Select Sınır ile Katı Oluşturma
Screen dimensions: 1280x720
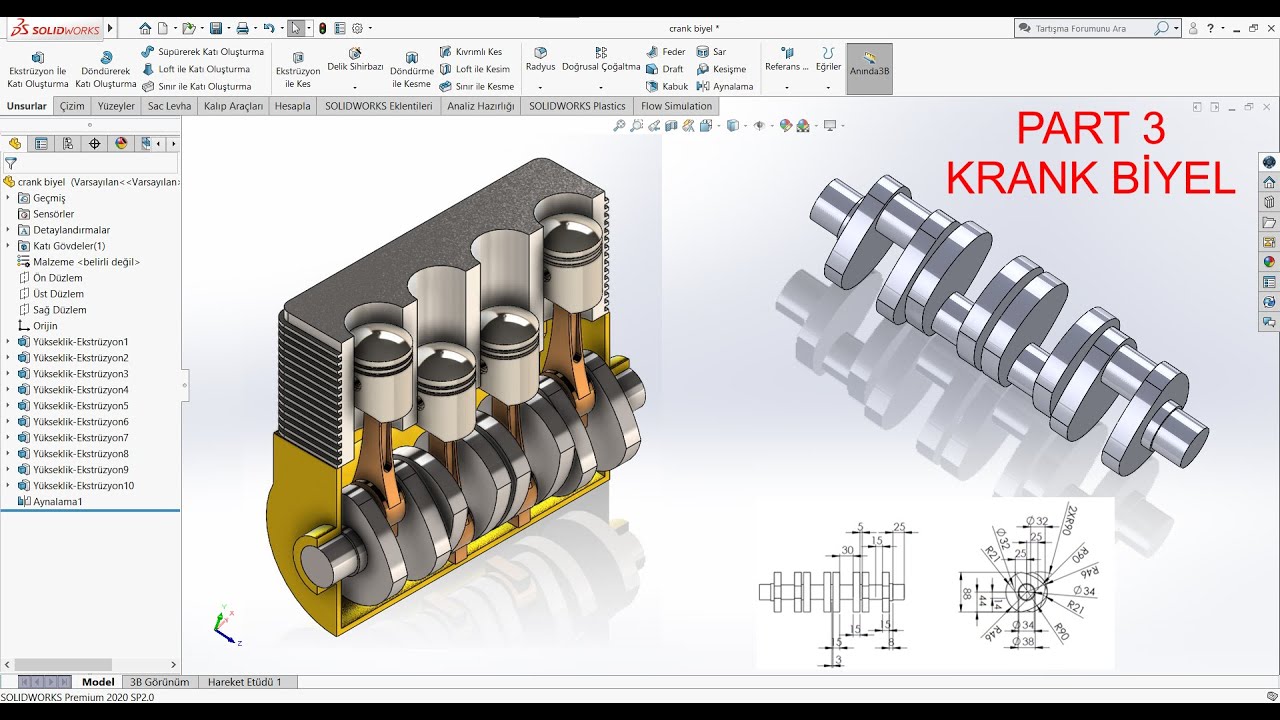point(197,86)
